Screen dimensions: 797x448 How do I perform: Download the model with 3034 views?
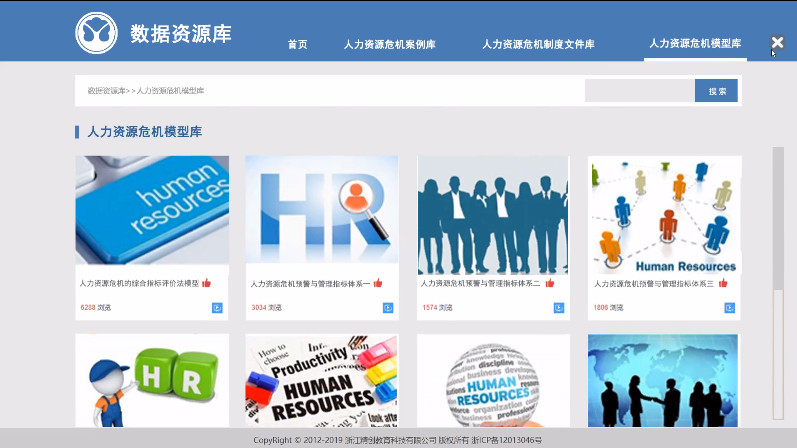click(x=388, y=308)
